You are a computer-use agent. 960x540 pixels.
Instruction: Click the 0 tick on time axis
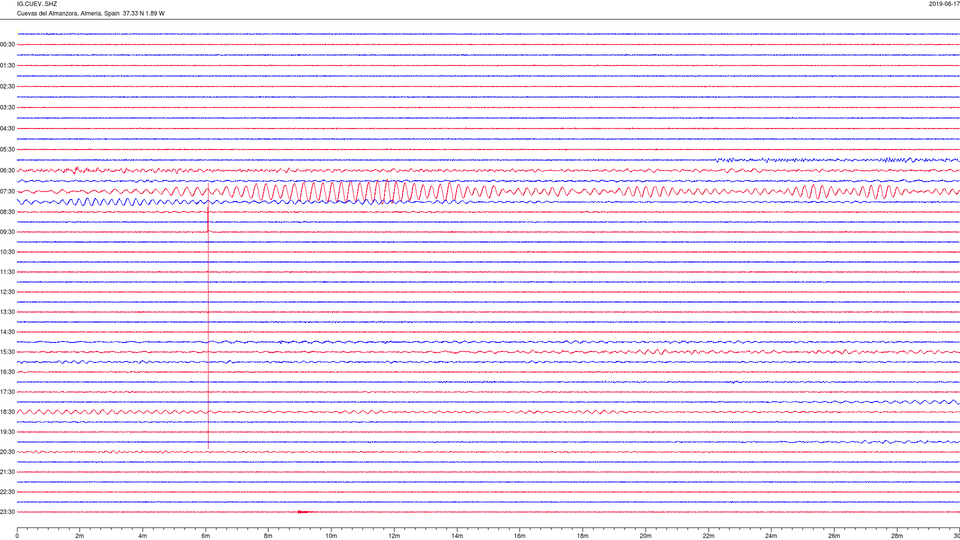click(x=17, y=536)
